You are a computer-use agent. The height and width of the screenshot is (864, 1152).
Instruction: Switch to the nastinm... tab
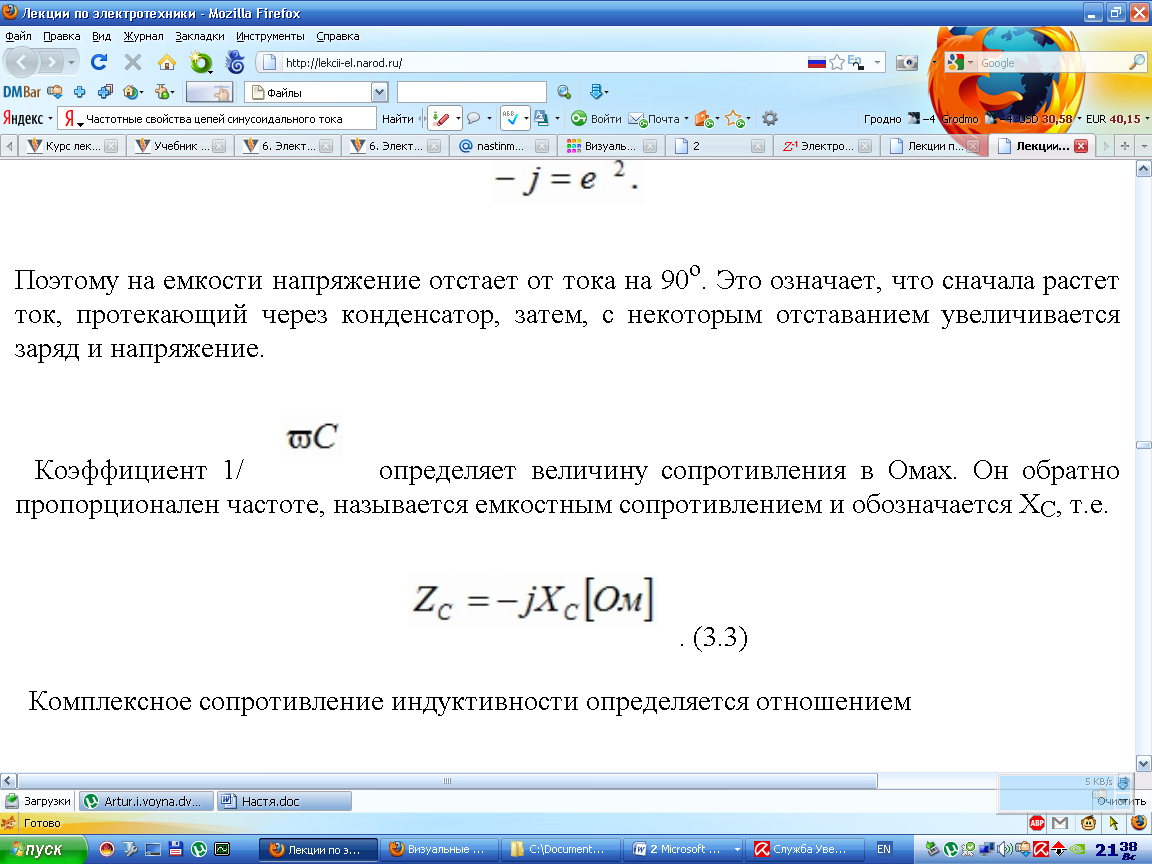(503, 145)
